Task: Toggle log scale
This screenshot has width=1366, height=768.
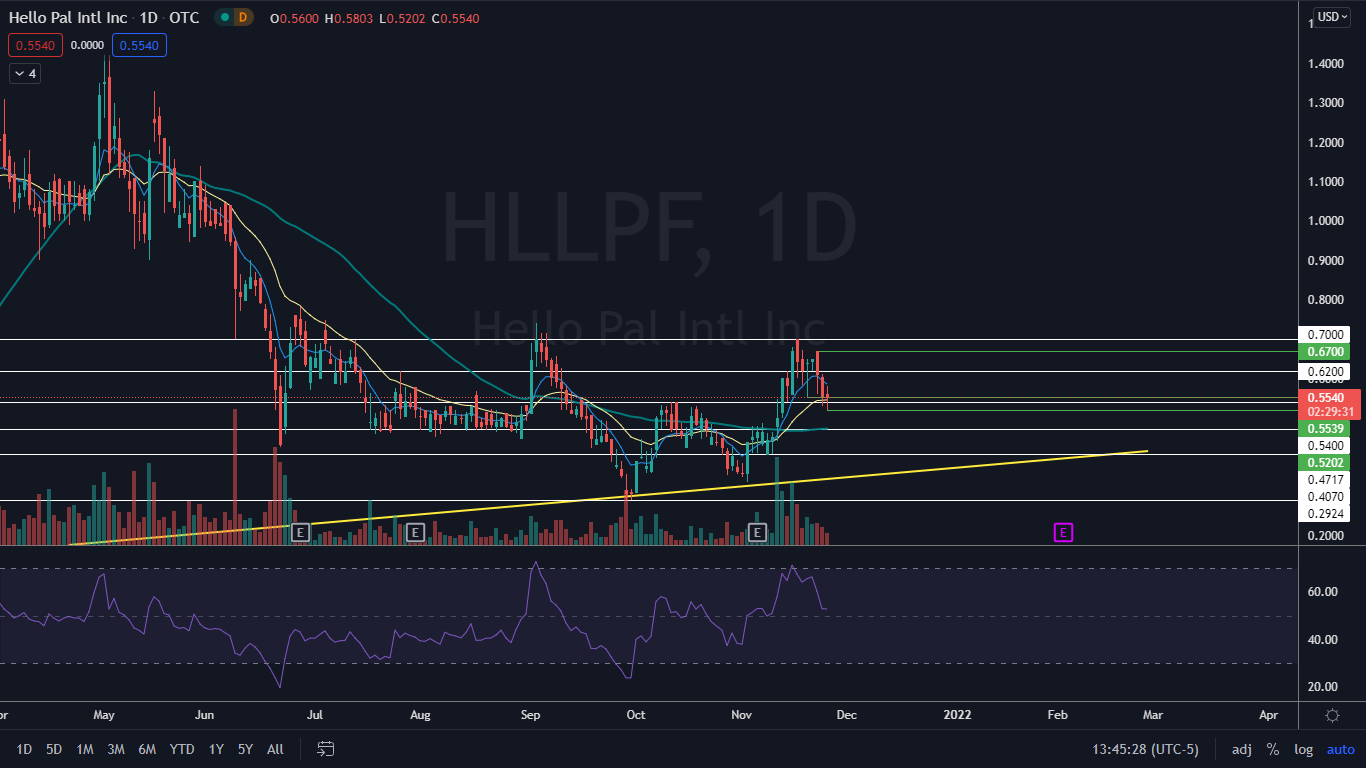Action: tap(1304, 749)
